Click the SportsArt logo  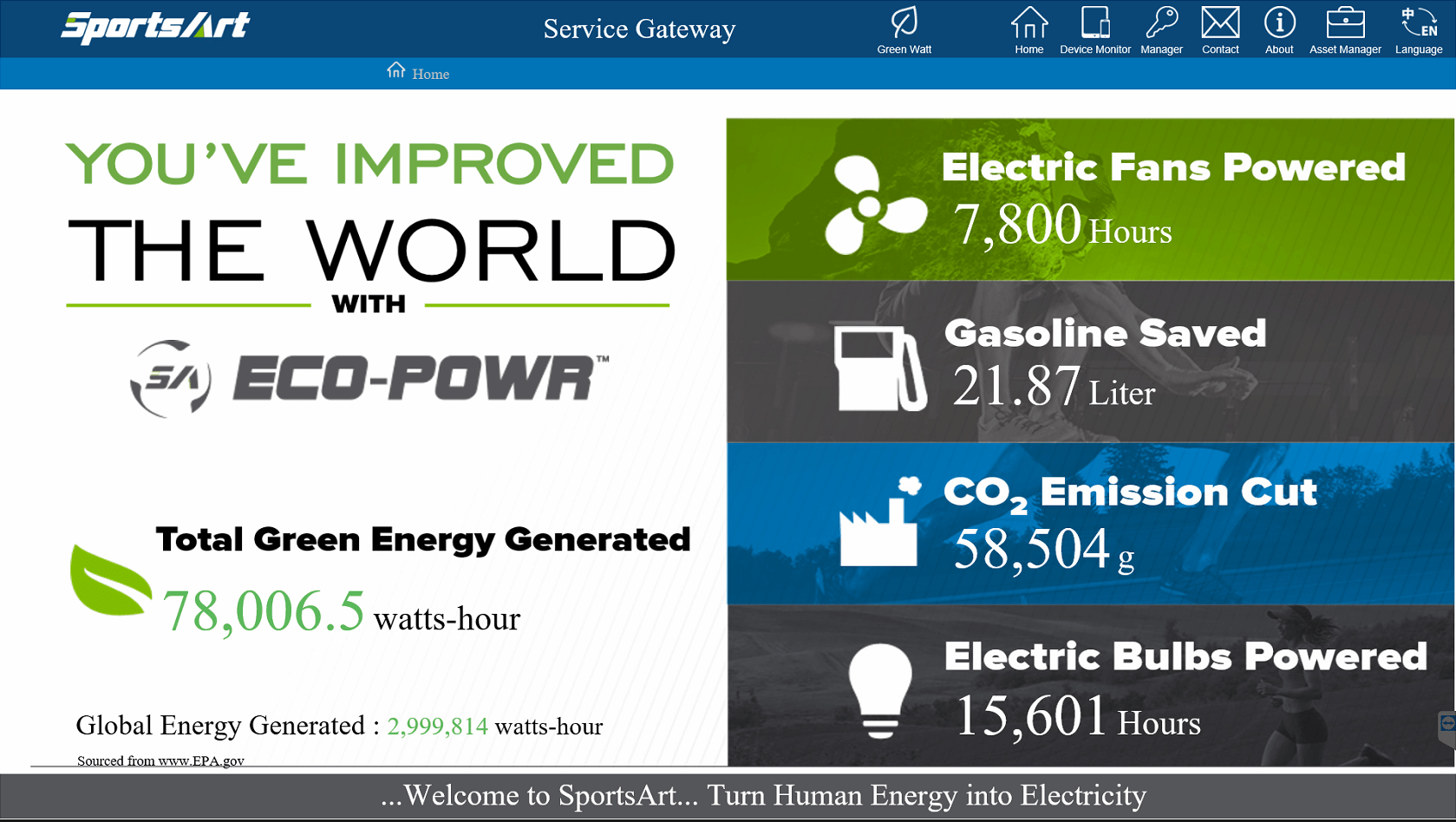(156, 27)
